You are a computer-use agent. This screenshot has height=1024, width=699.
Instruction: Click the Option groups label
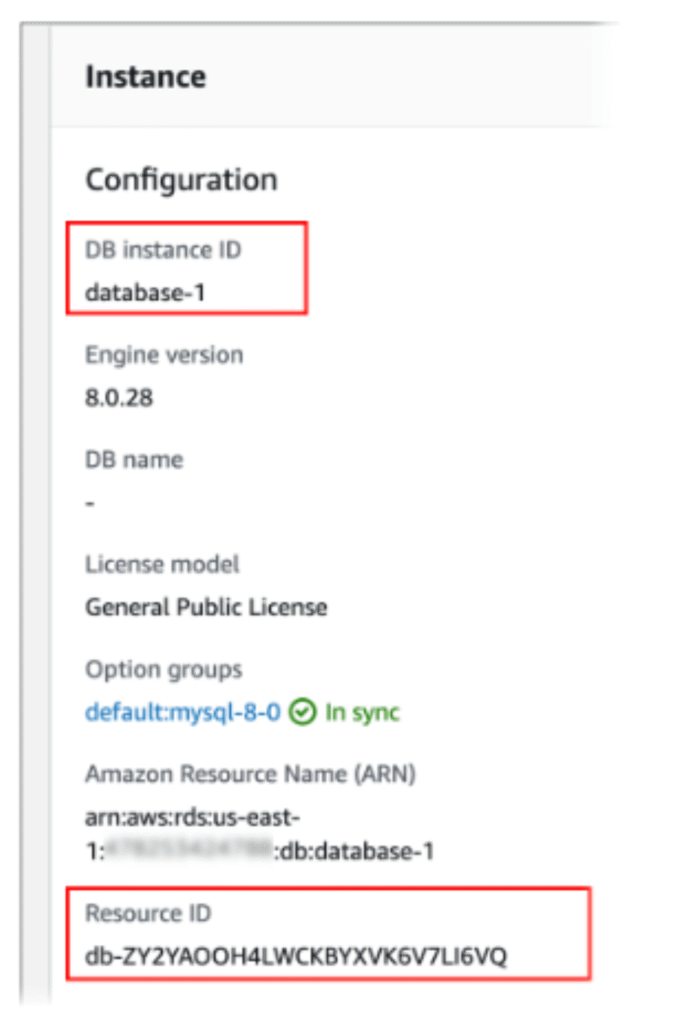(x=164, y=669)
